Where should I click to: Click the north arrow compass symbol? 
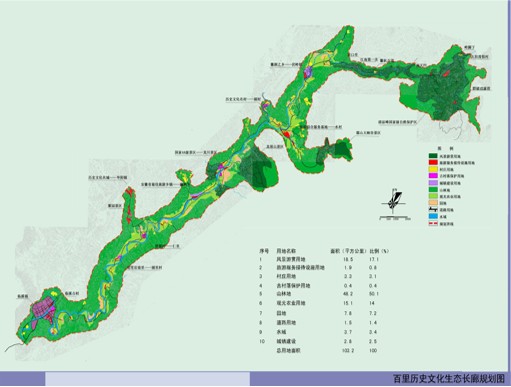pyautogui.click(x=394, y=202)
